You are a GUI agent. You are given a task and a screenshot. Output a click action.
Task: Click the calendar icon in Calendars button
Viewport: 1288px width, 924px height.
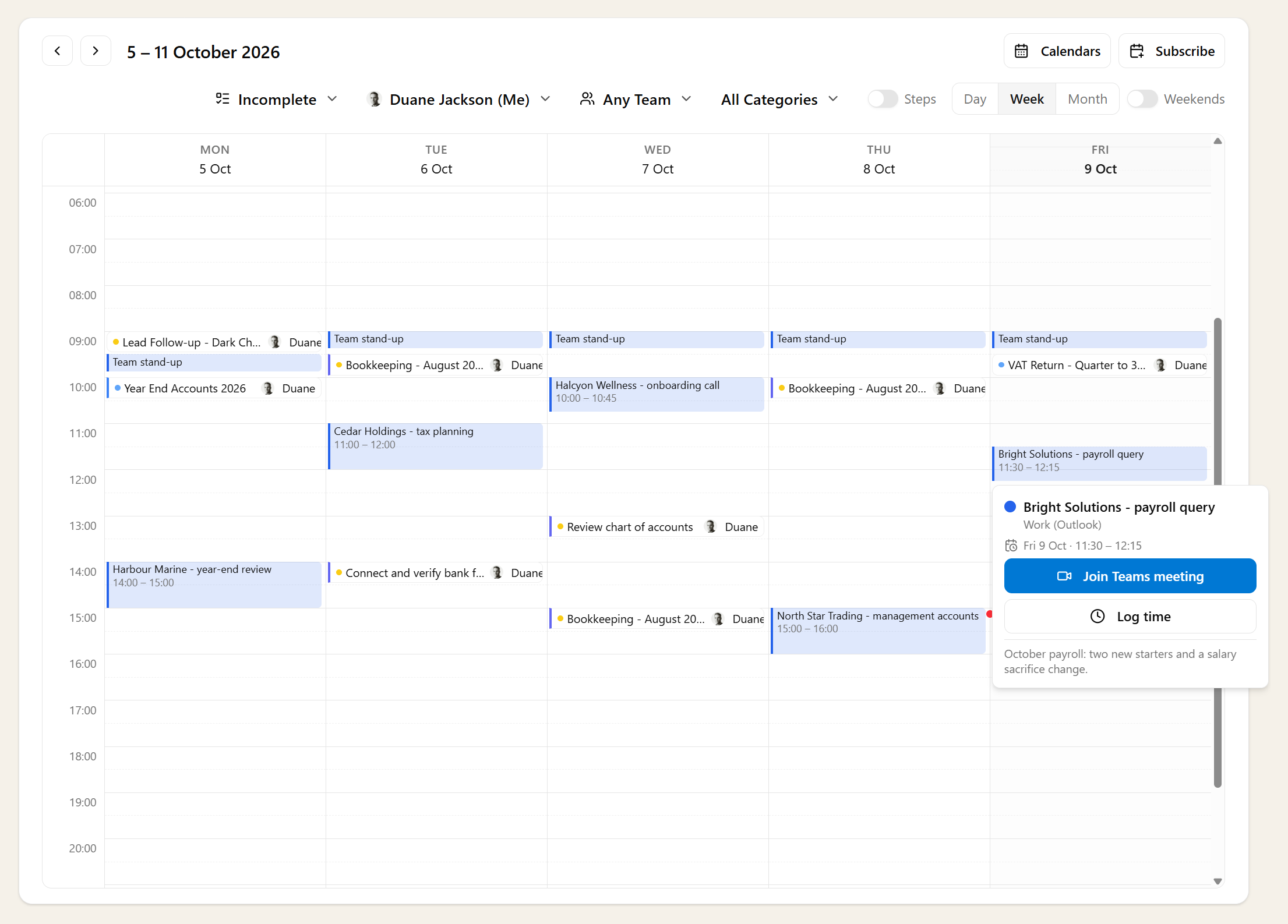click(1021, 51)
